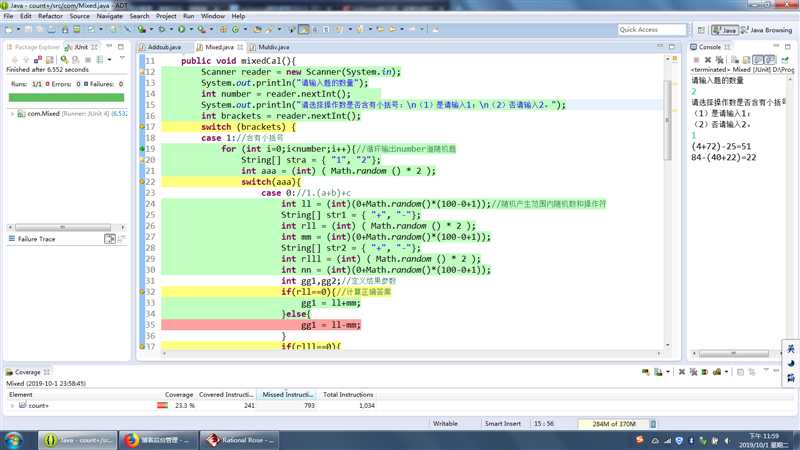800x450 pixels.
Task: Switch to the Java Browsing perspective
Action: (767, 30)
